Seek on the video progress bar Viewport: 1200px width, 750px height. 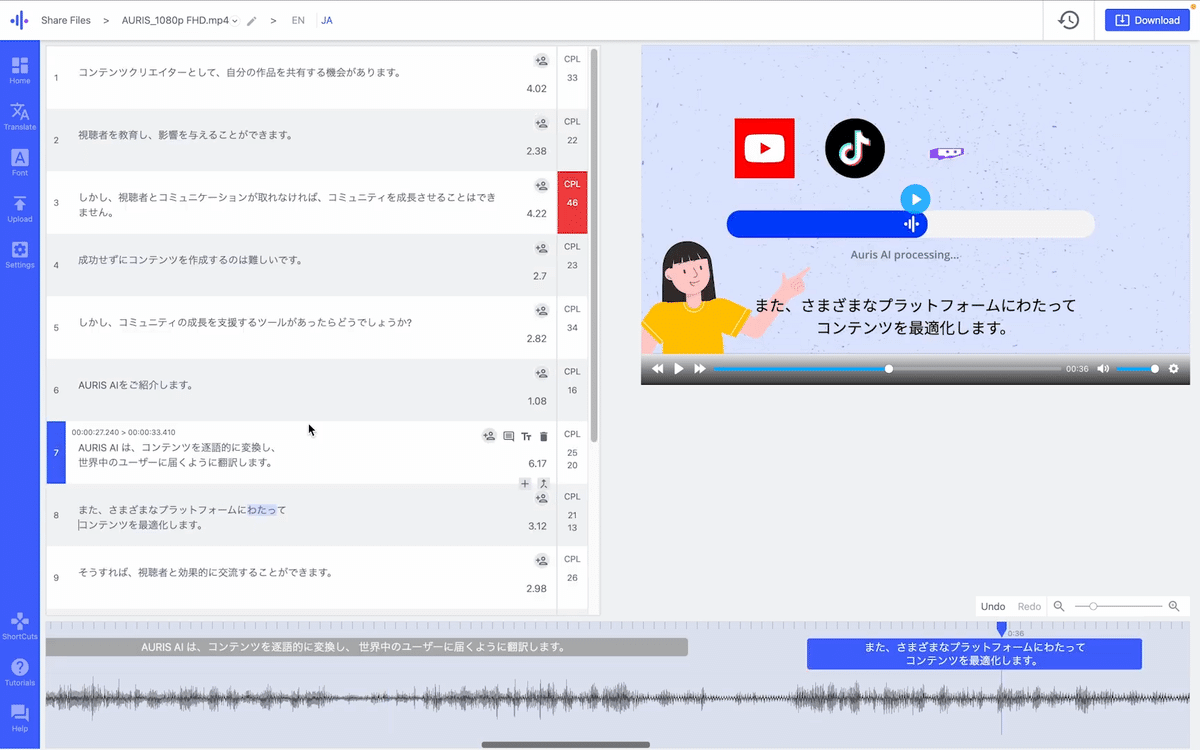pos(886,369)
